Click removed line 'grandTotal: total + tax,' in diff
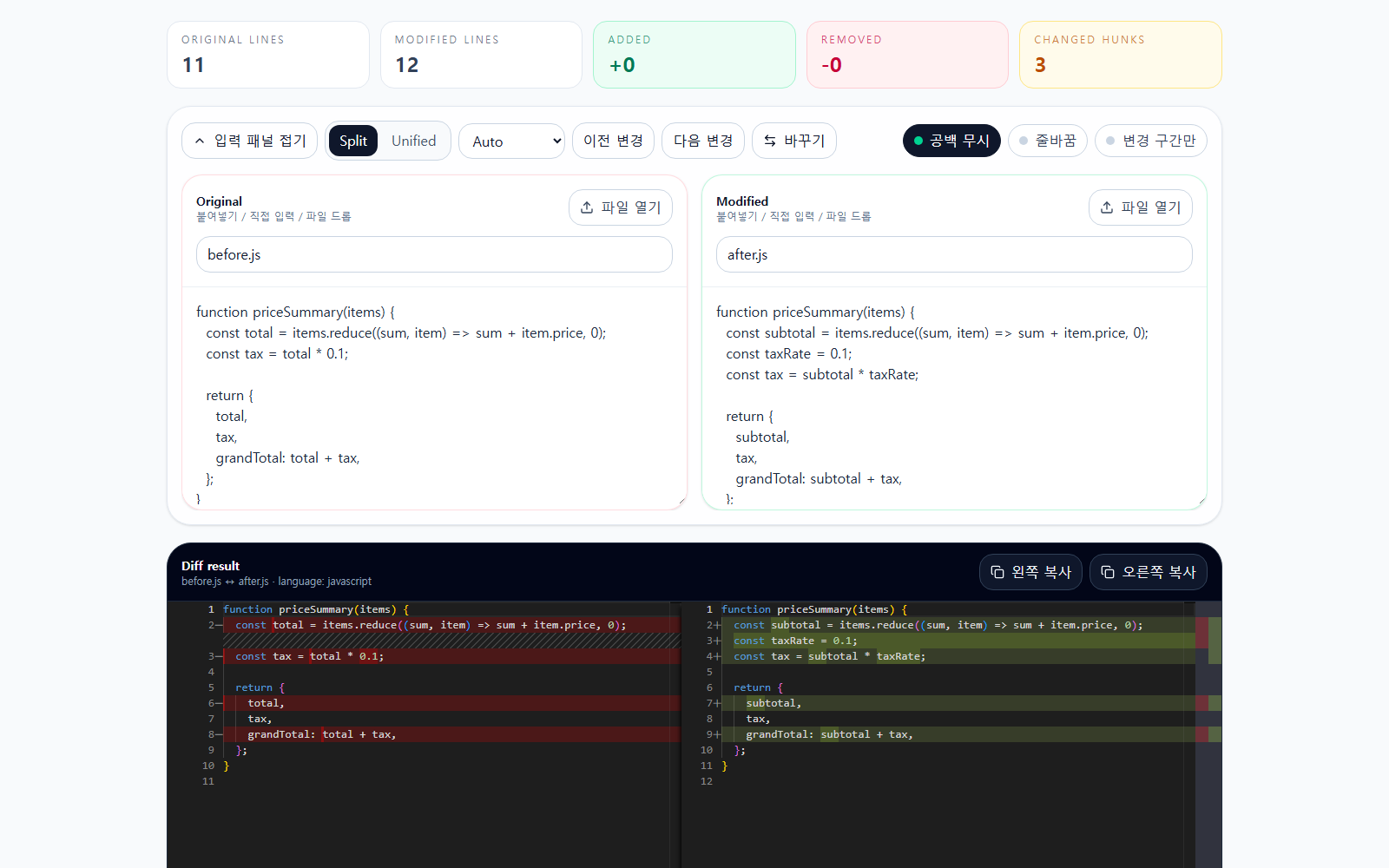The height and width of the screenshot is (868, 1389). click(321, 734)
